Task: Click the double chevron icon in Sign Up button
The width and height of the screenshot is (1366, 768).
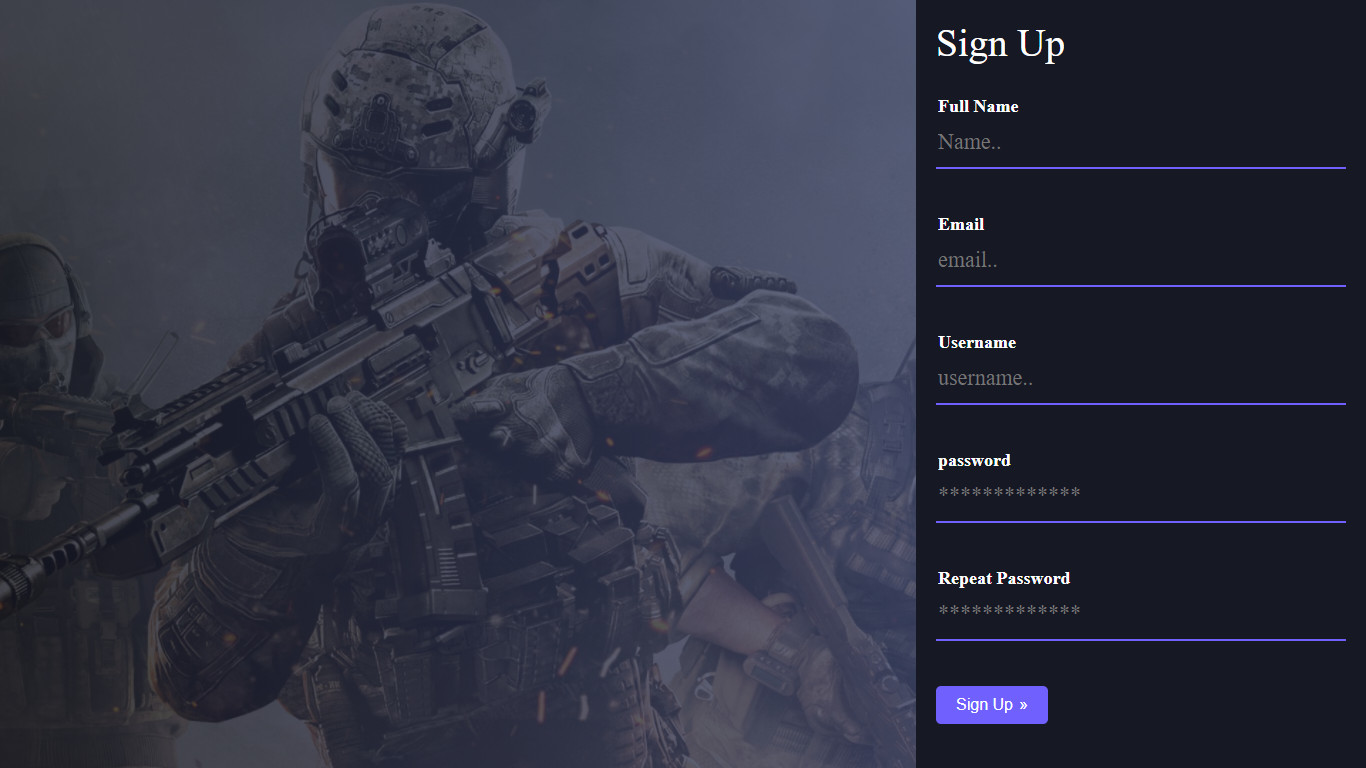Action: (x=1024, y=705)
